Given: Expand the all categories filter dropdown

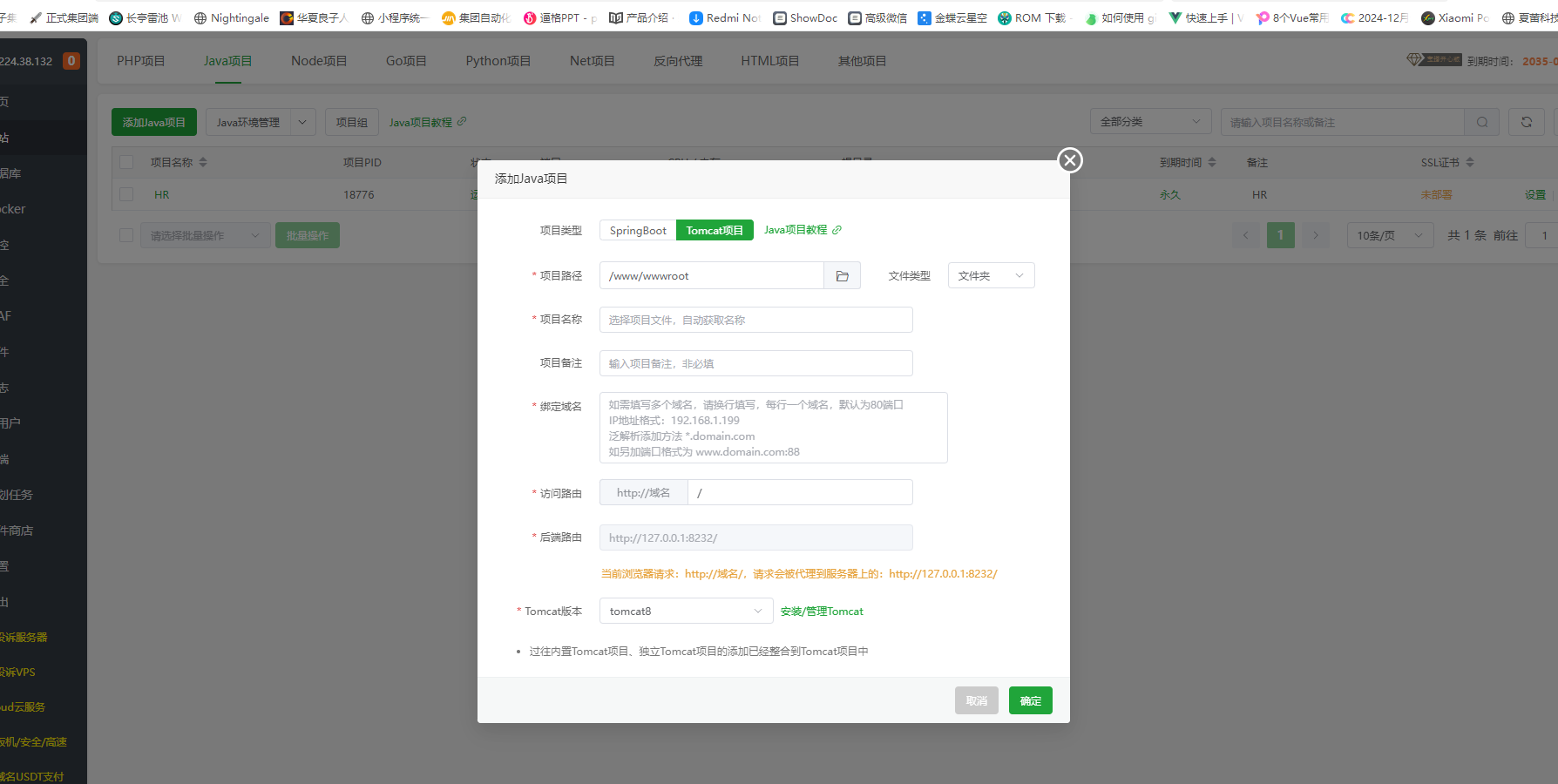Looking at the screenshot, I should [1150, 122].
